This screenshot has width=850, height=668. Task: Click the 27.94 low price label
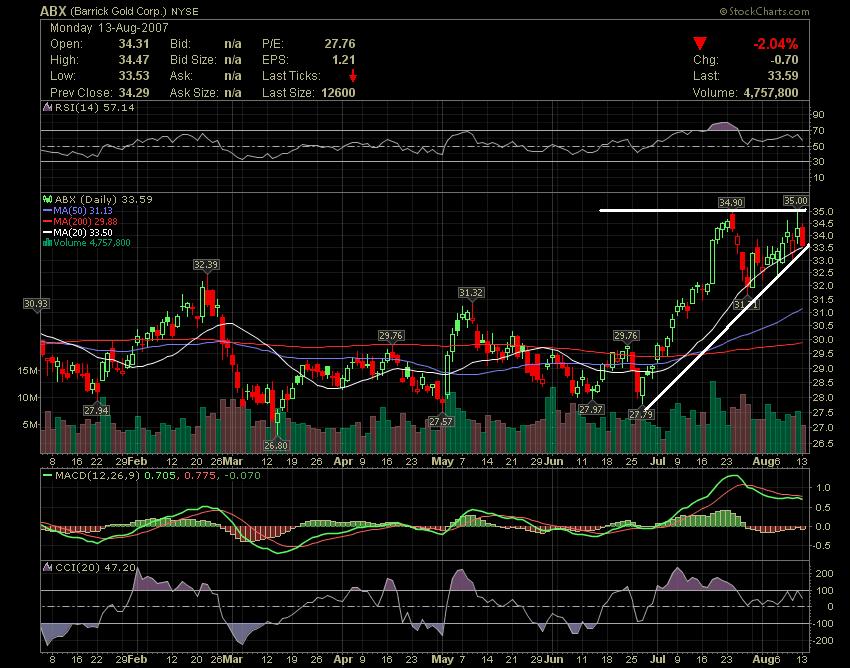(96, 410)
